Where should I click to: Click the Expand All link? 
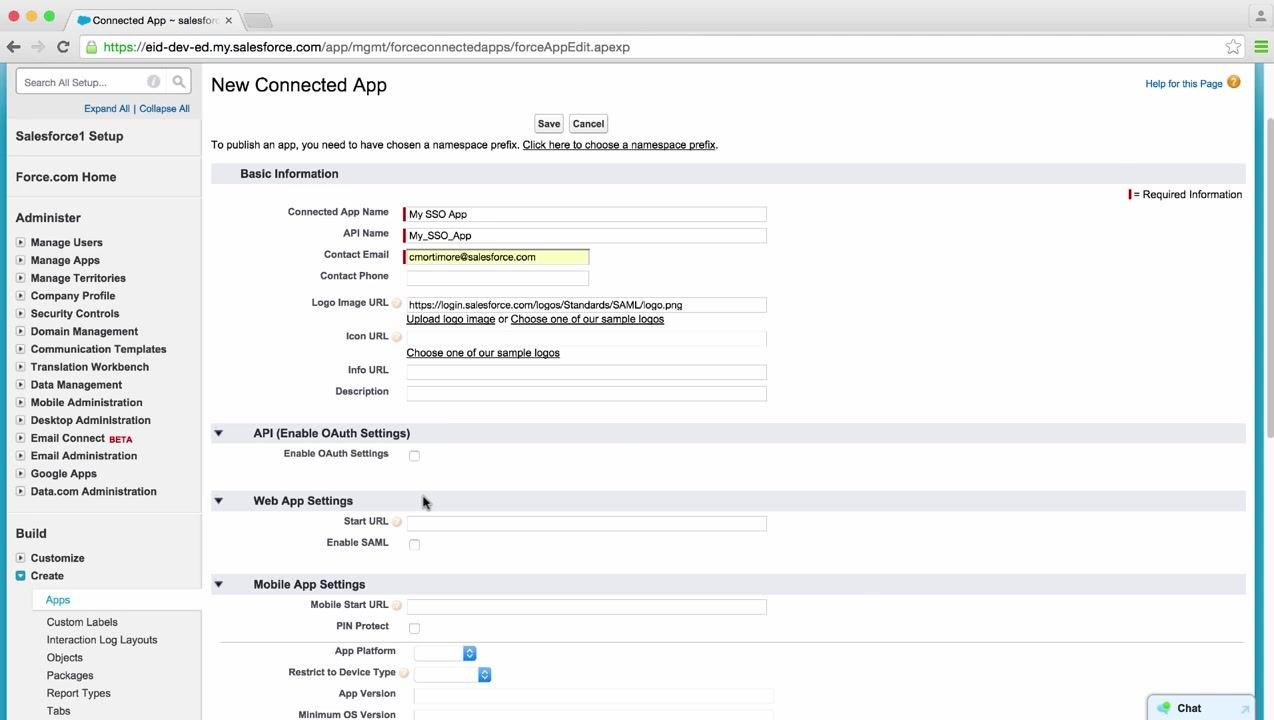pos(107,109)
